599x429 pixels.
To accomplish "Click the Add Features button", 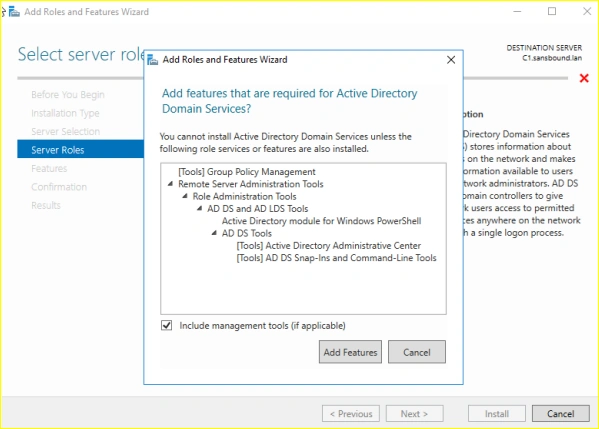I will 350,352.
